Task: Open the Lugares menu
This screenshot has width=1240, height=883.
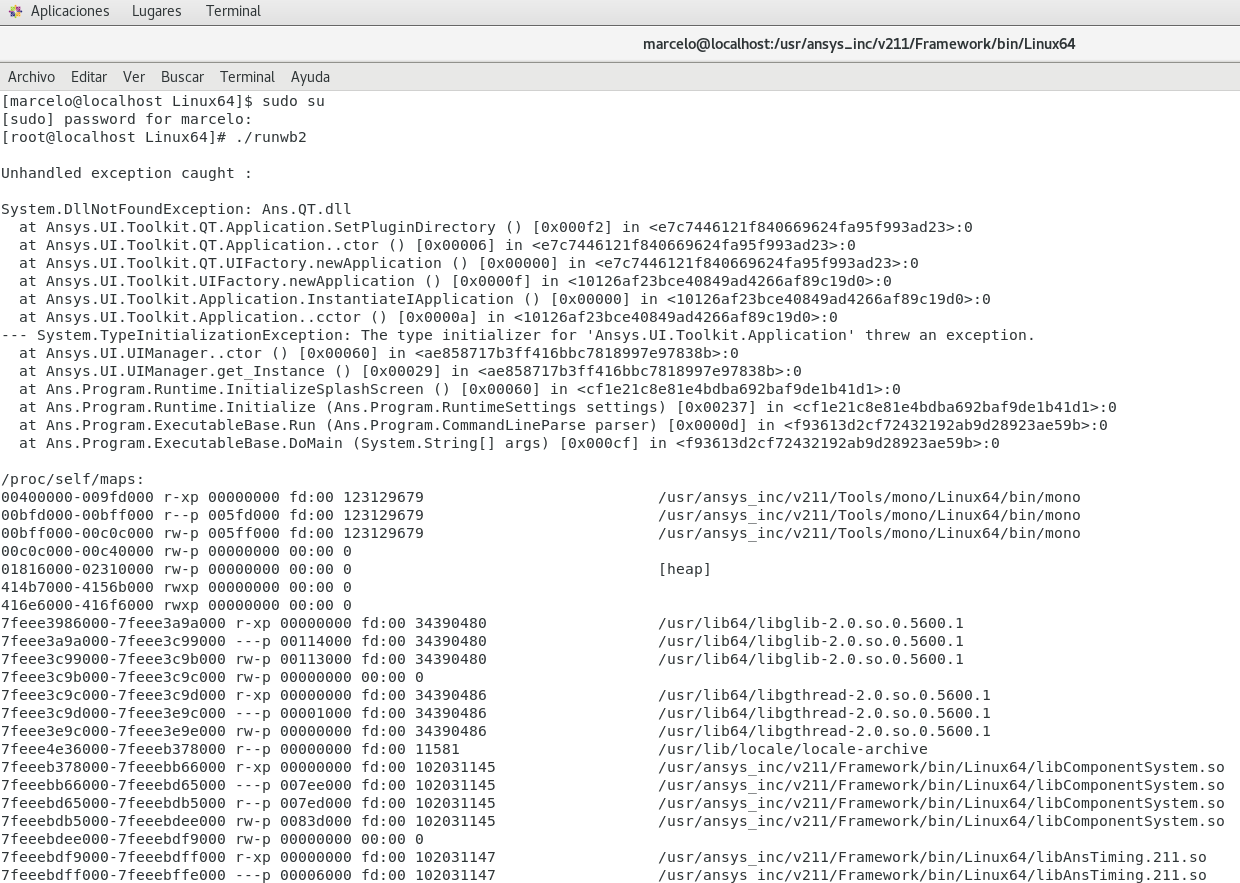Action: 157,11
